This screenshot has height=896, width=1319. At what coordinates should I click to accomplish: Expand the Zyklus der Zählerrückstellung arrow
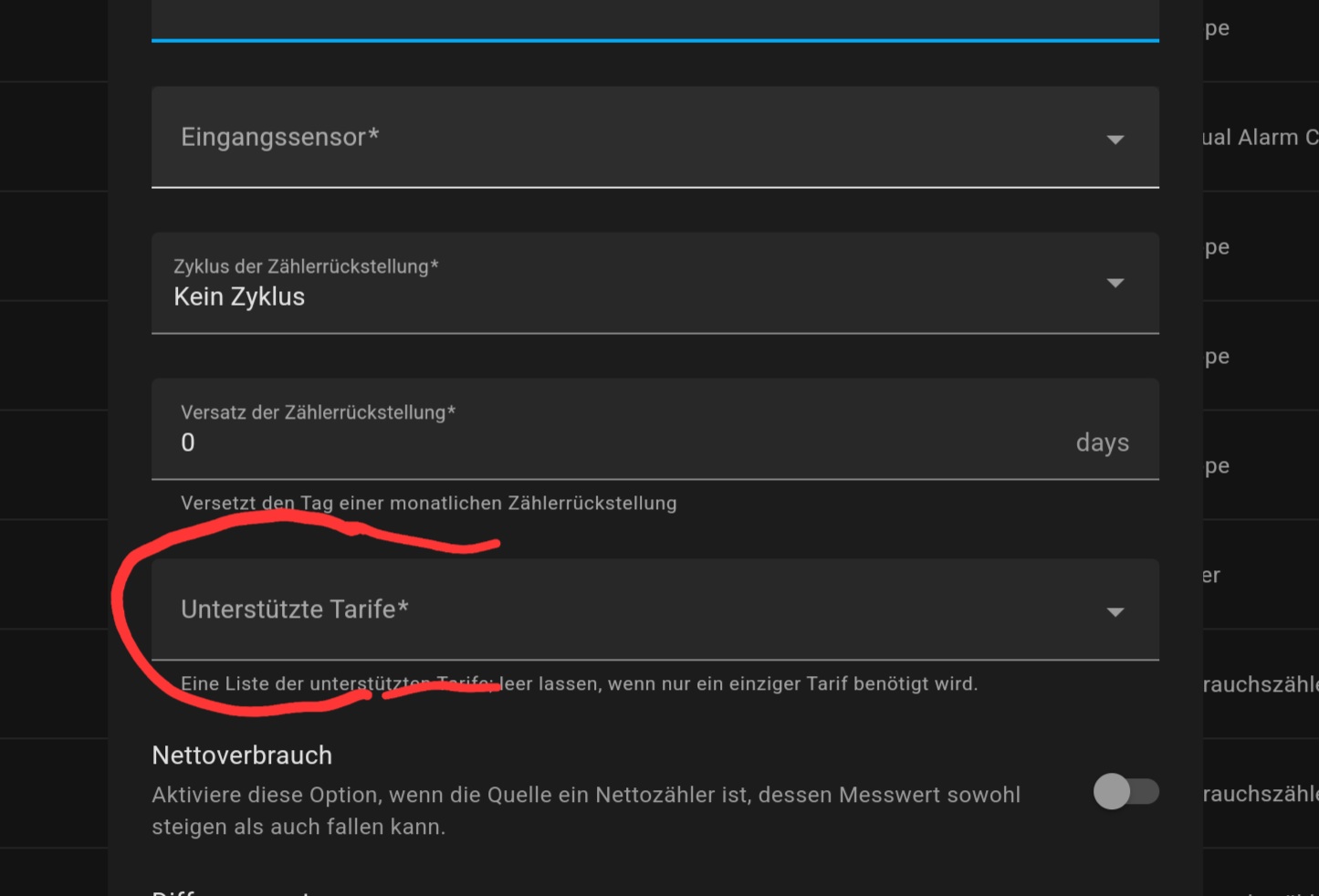[1115, 283]
